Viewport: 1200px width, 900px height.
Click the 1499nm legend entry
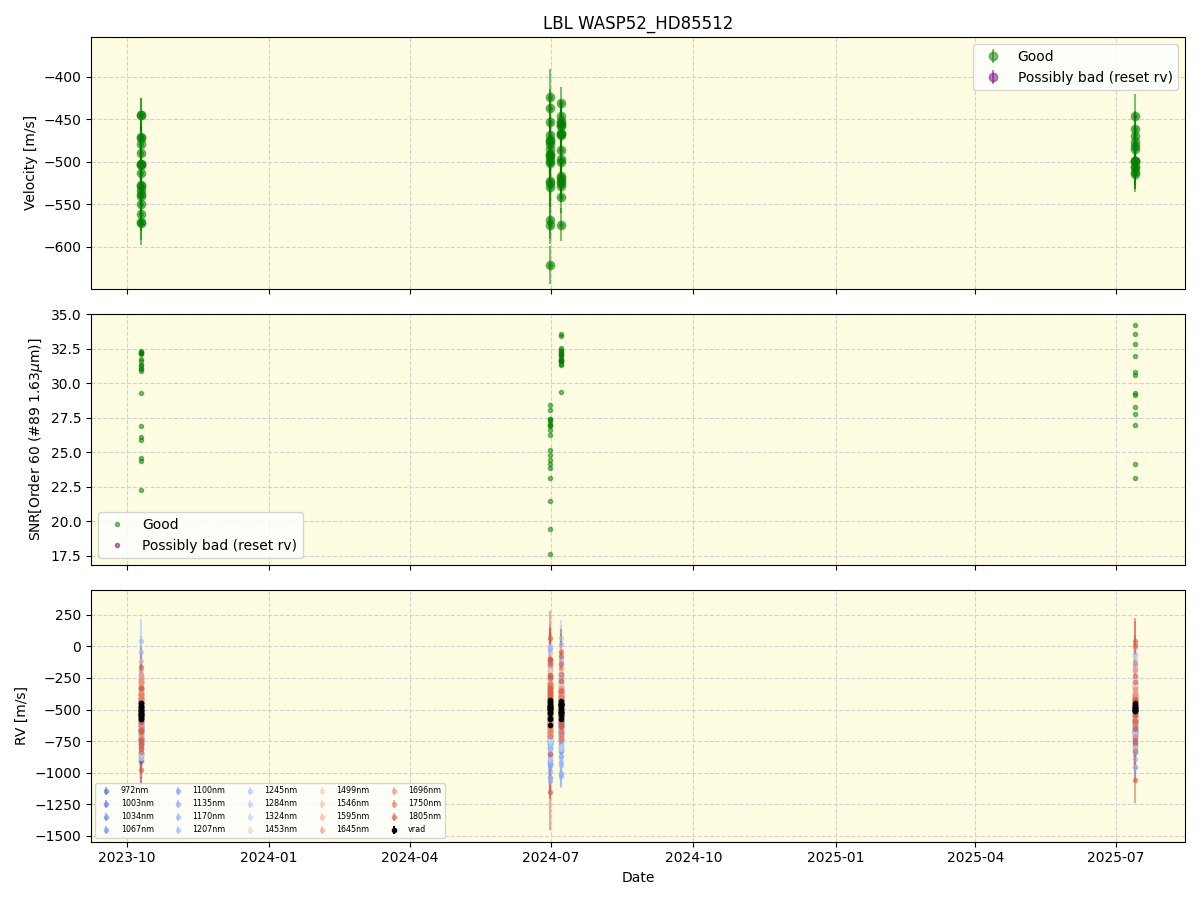click(343, 790)
